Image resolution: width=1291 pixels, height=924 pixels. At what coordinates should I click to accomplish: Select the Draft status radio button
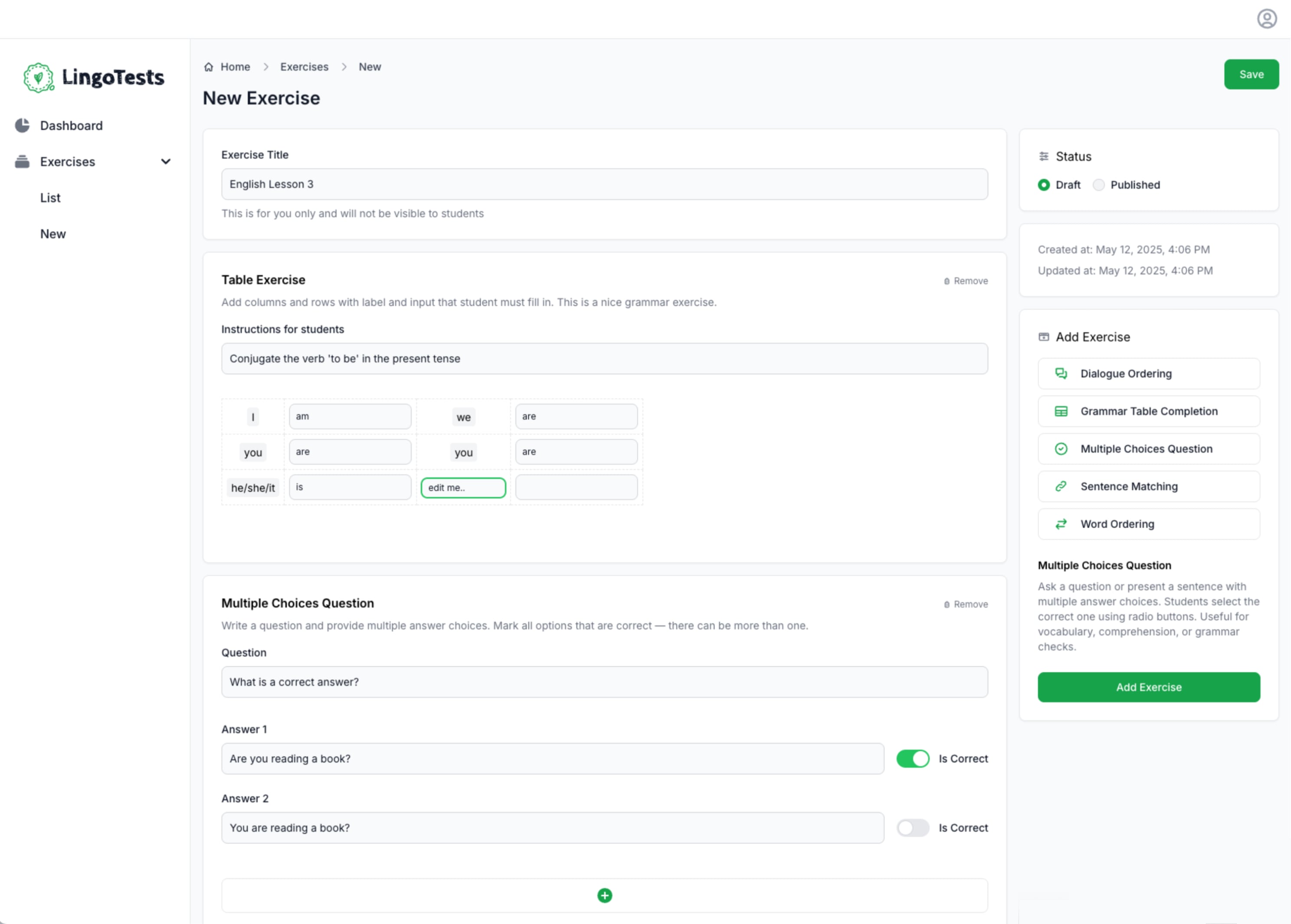click(x=1043, y=185)
